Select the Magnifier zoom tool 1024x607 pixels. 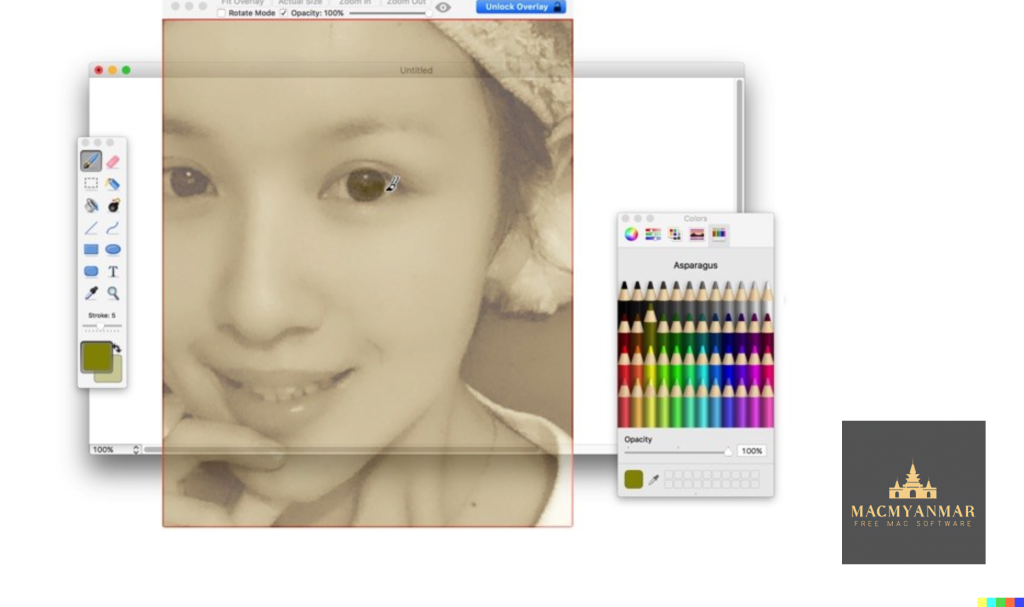(x=113, y=293)
